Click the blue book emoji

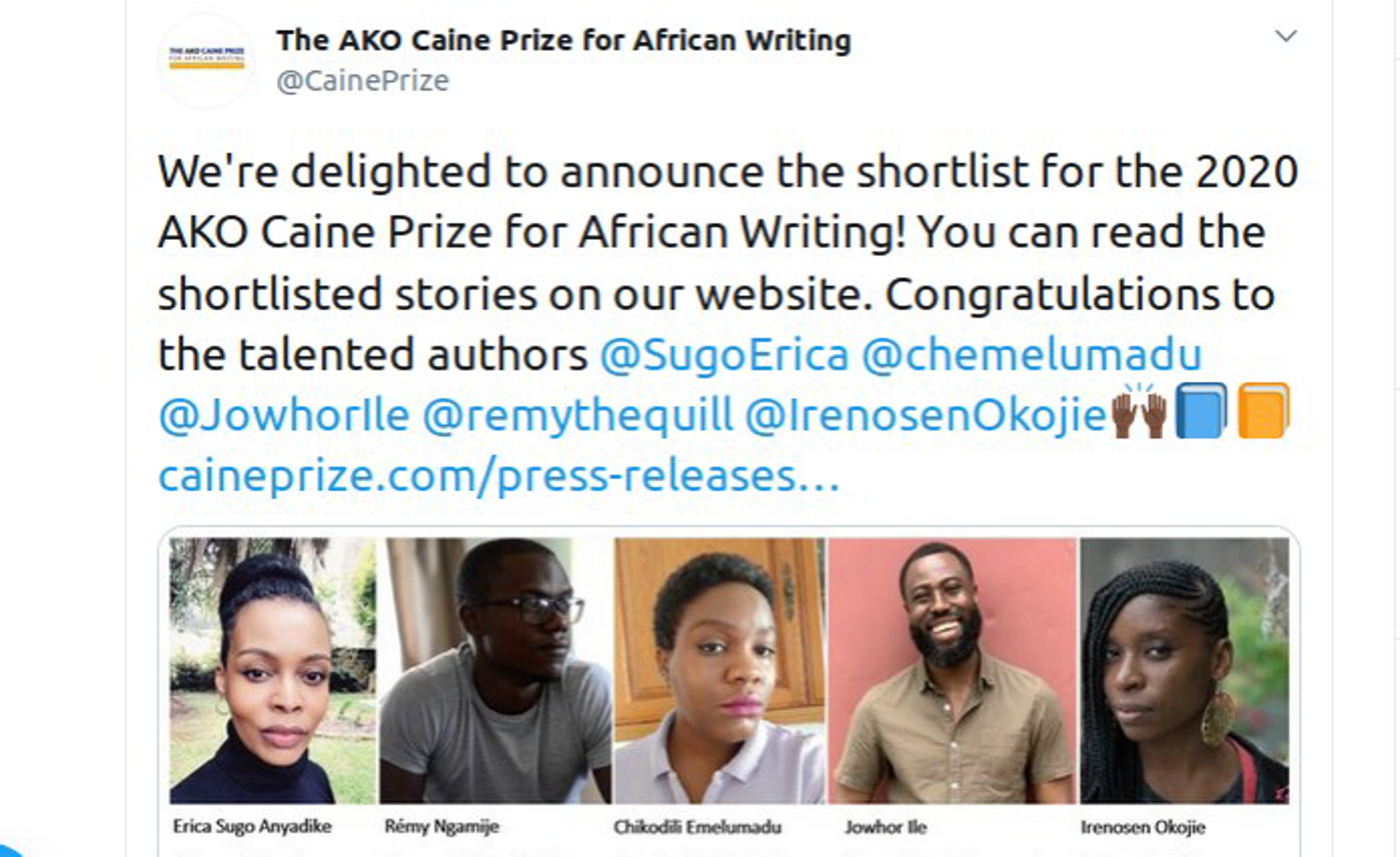(x=1201, y=411)
